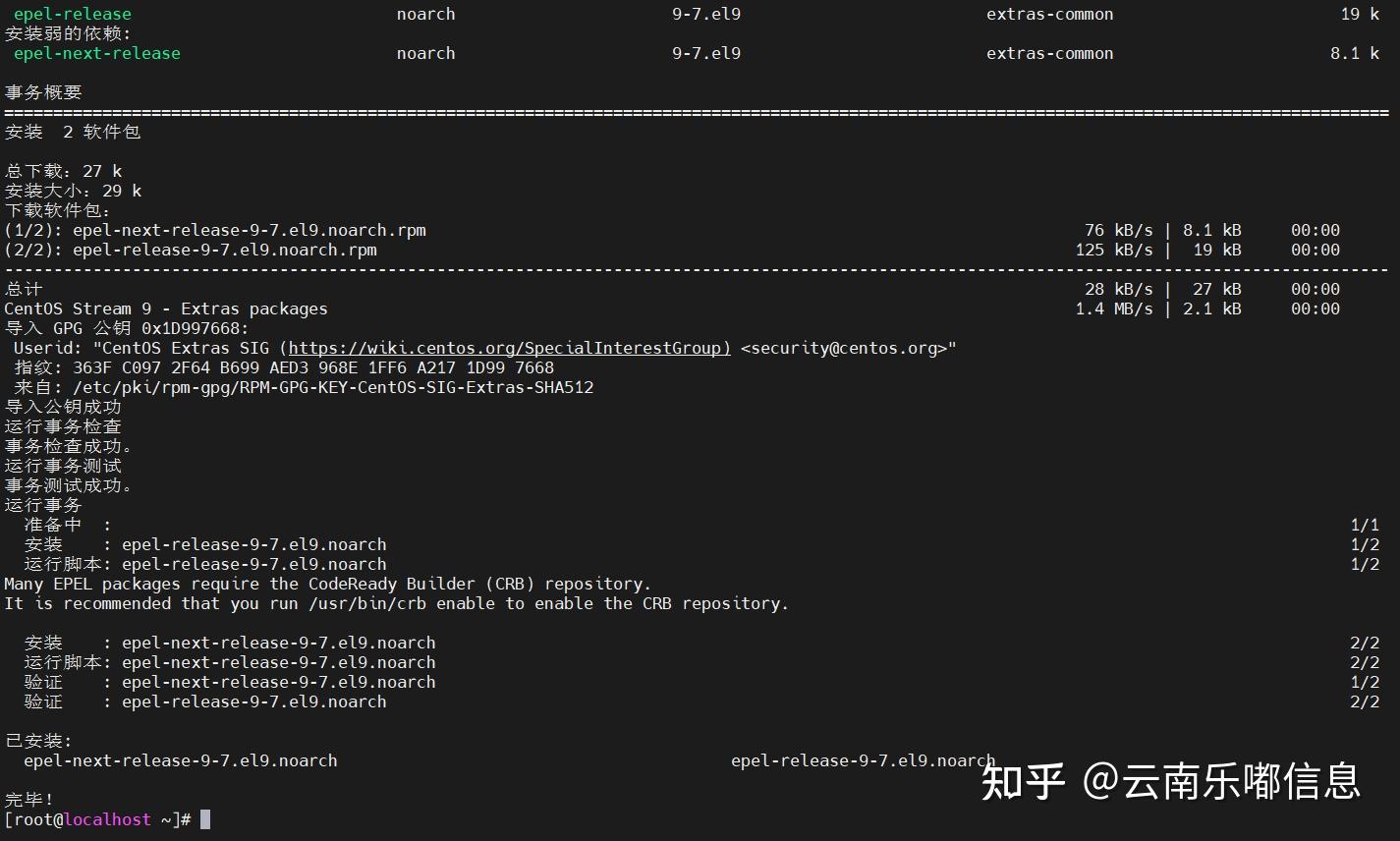This screenshot has width=1400, height=841.
Task: Select the epel-next-release package name
Action: pos(98,53)
